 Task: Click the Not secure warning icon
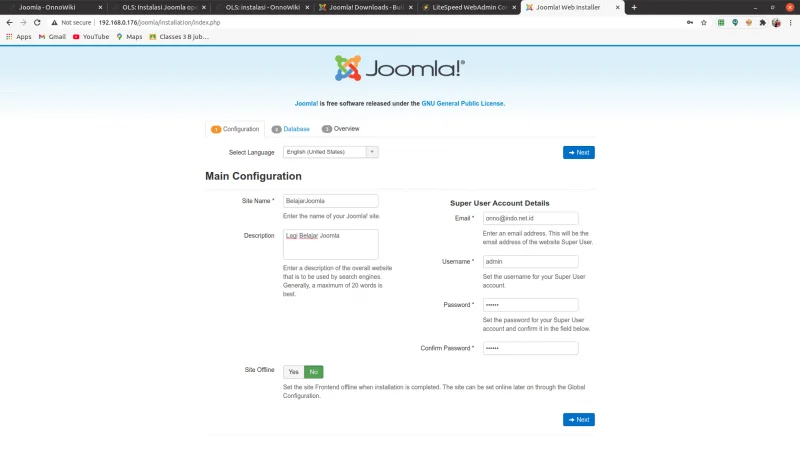click(55, 22)
